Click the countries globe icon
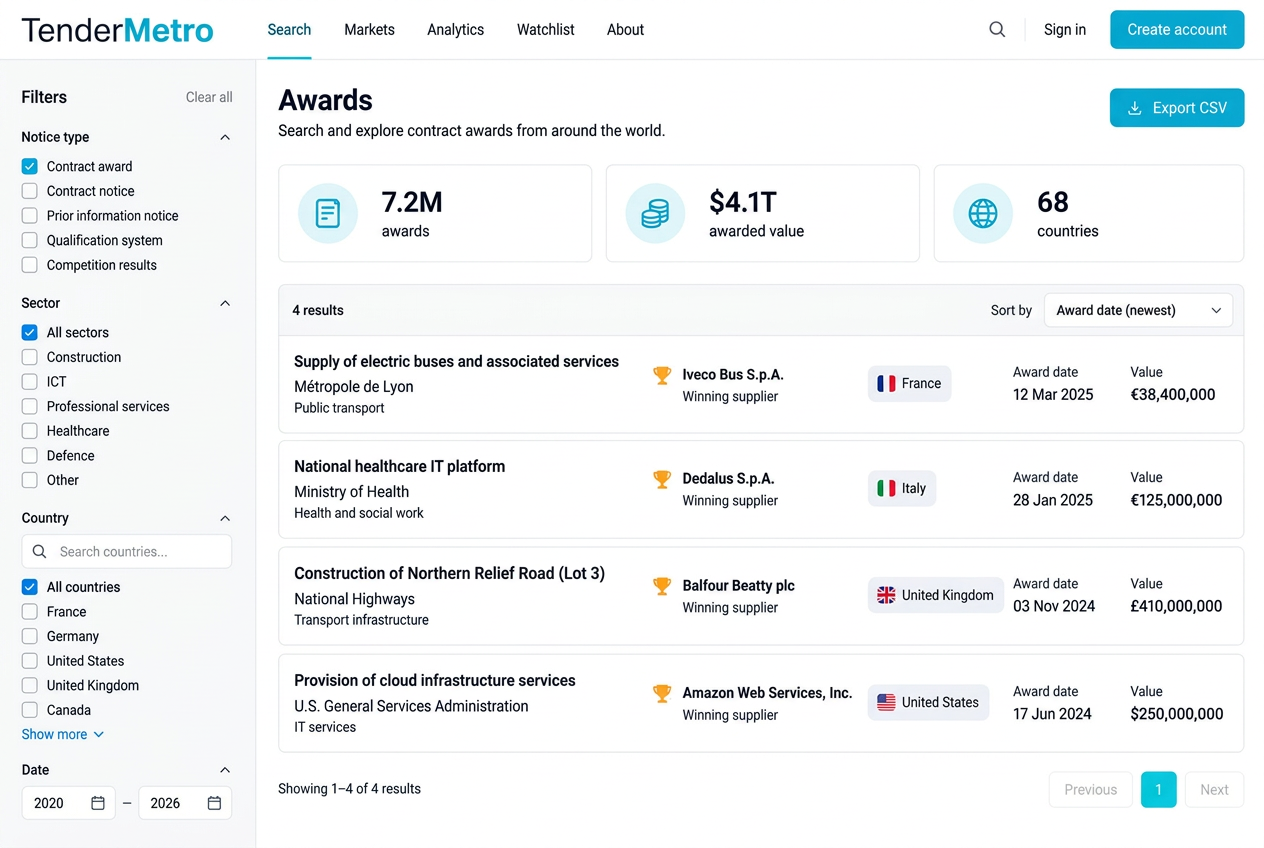Image resolution: width=1264 pixels, height=848 pixels. pos(983,213)
